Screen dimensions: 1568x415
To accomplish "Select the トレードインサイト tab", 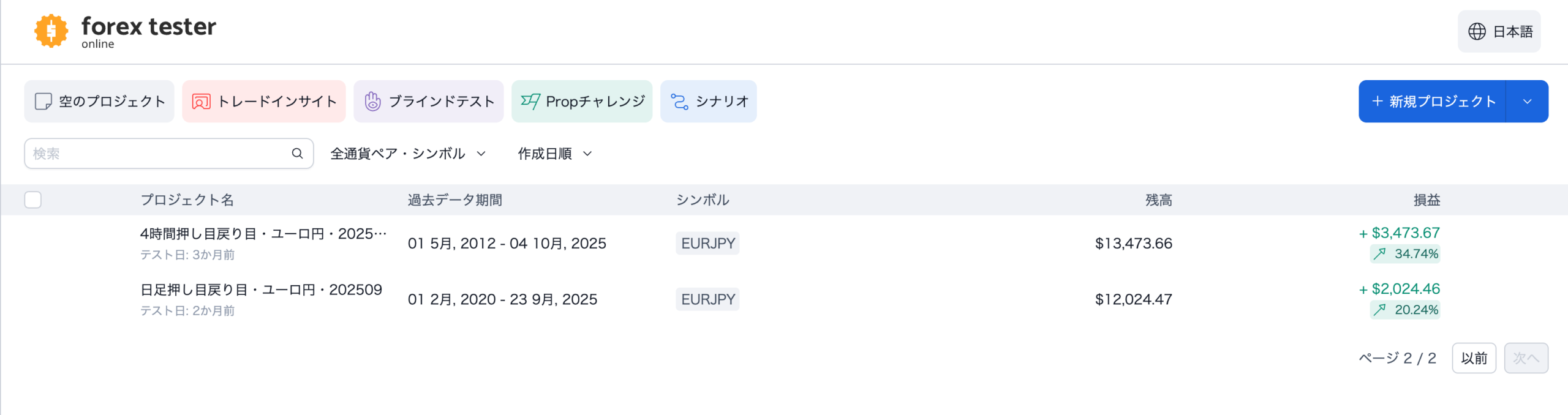I will point(264,102).
